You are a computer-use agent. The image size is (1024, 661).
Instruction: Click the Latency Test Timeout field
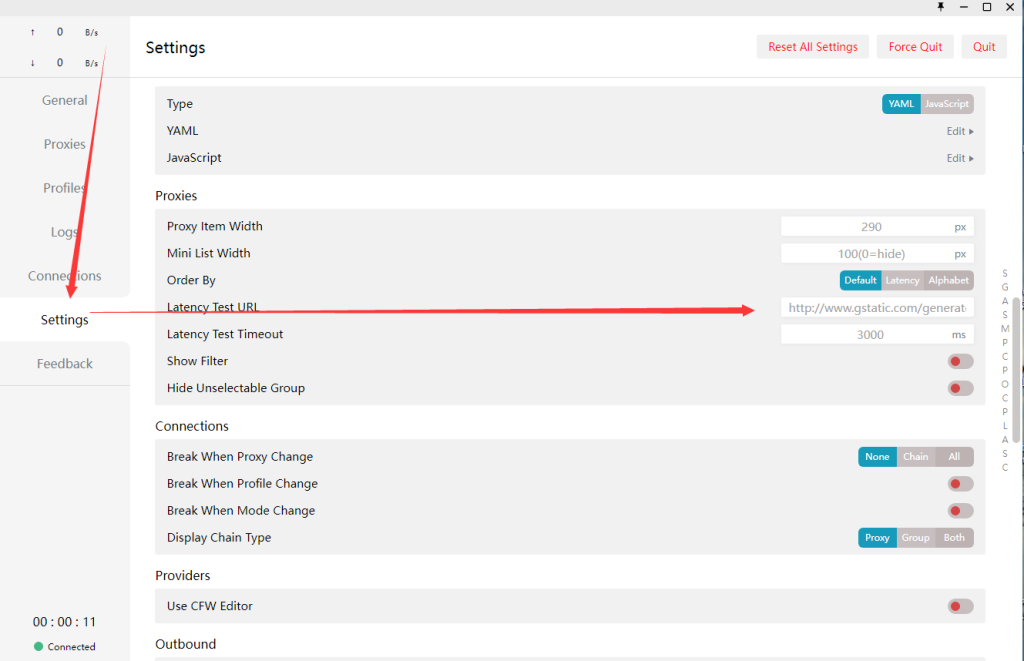pyautogui.click(x=877, y=334)
